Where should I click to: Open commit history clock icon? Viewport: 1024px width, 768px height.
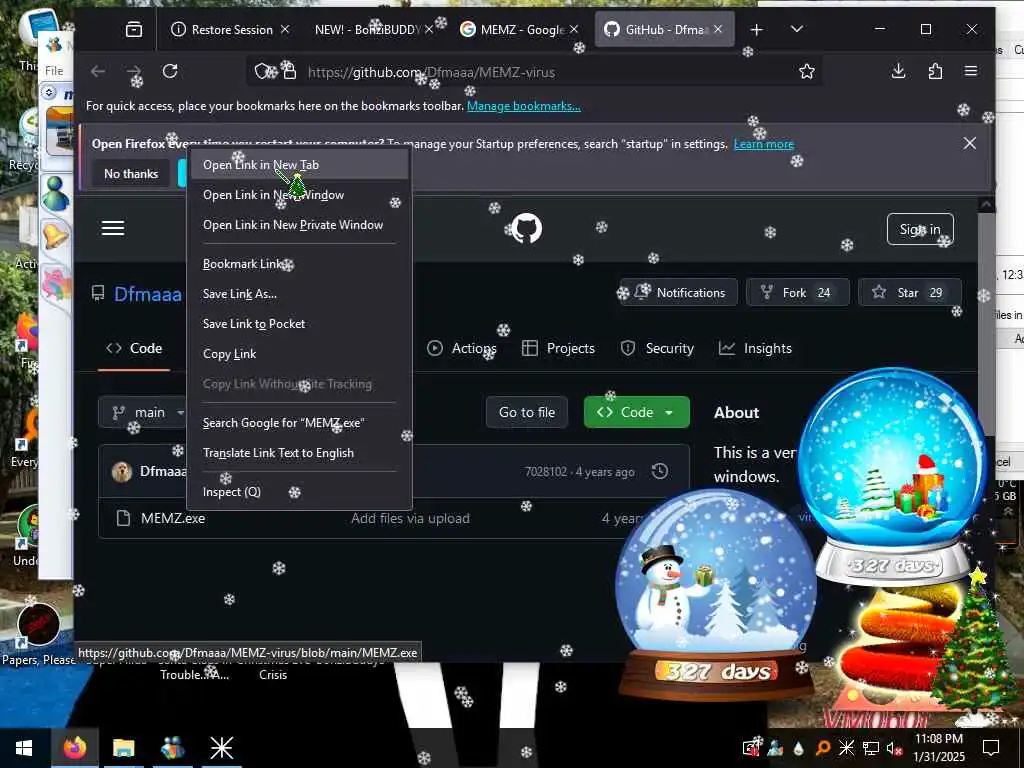tap(660, 471)
